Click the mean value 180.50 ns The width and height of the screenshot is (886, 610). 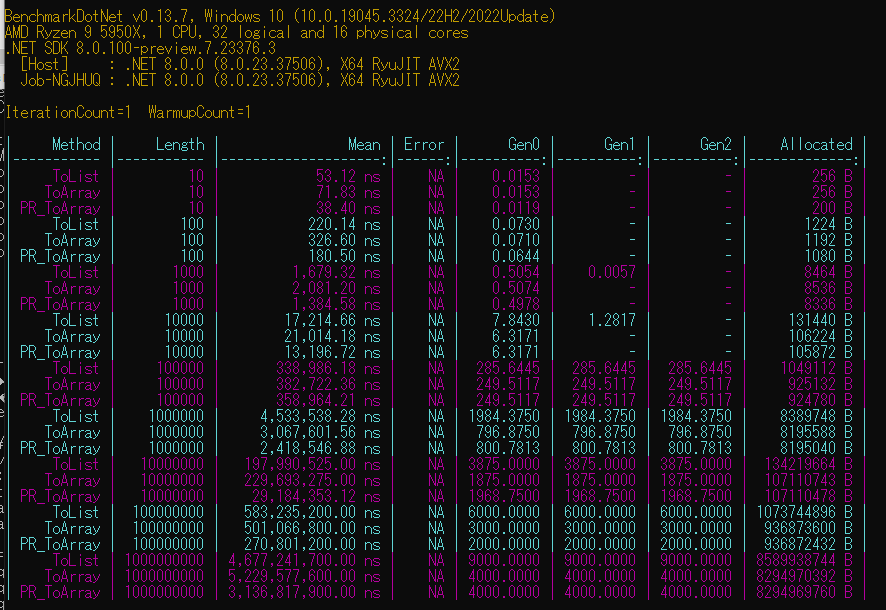(344, 256)
